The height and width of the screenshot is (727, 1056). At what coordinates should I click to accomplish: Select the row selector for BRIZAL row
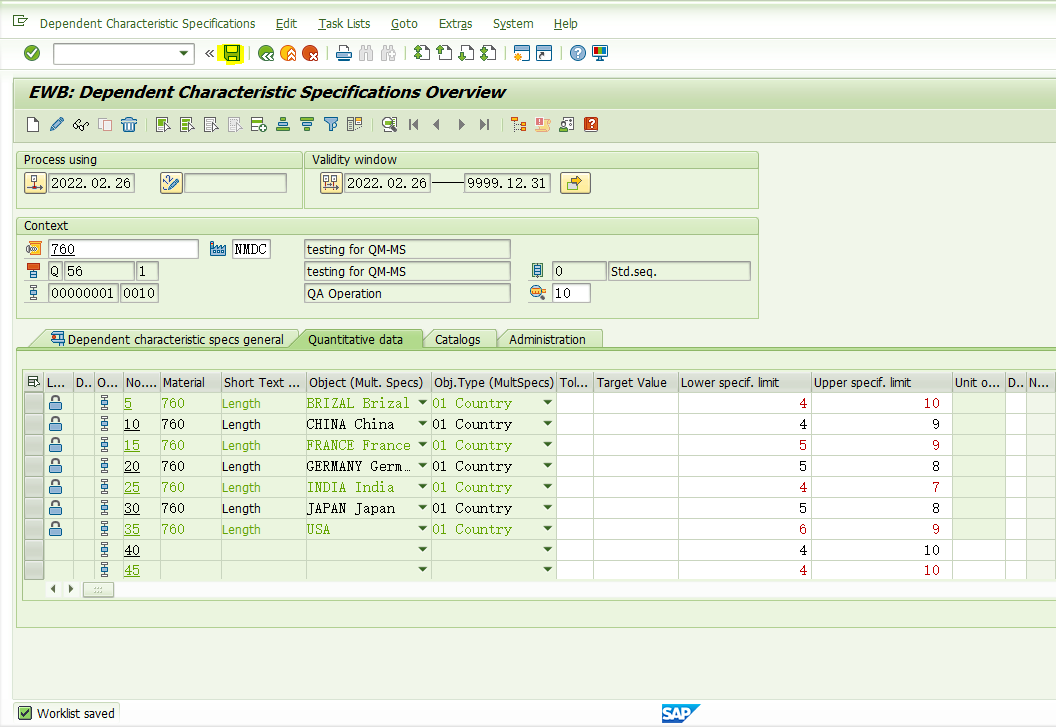pos(34,403)
